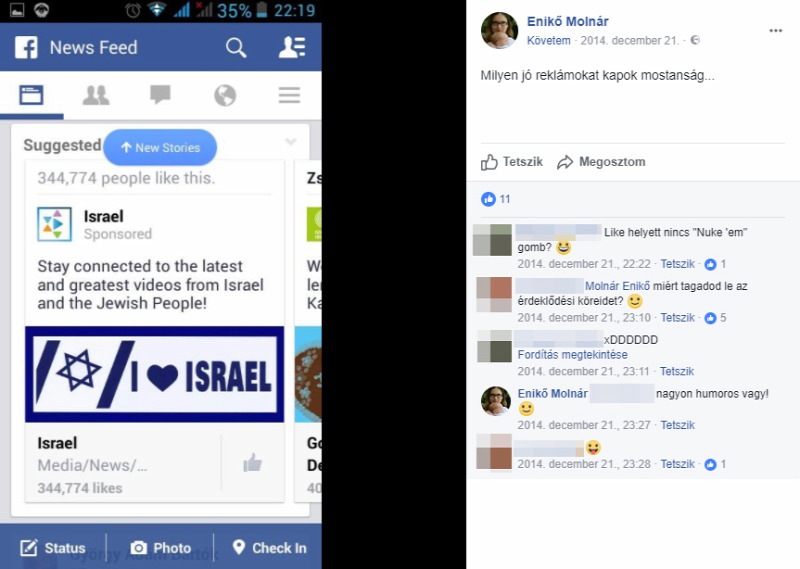Like the Israel page with thumbs-up icon
Viewport: 800px width, 569px height.
coord(253,463)
